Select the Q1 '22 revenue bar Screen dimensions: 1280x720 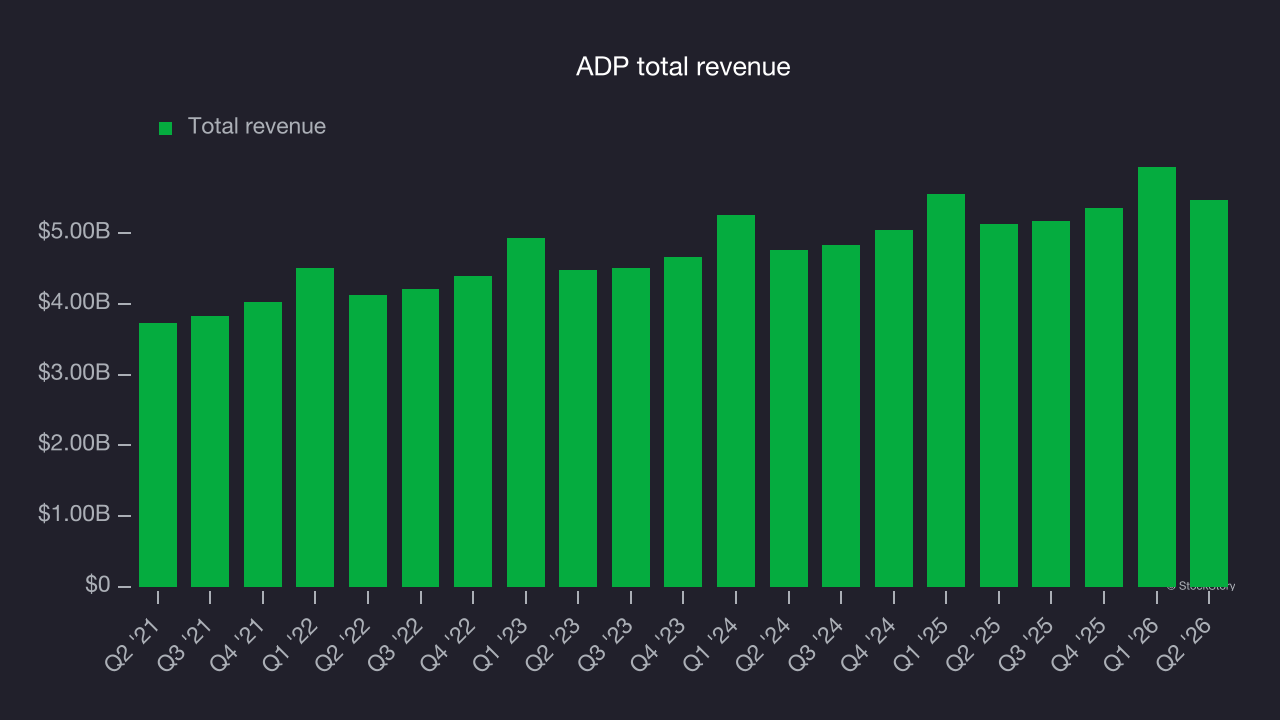pyautogui.click(x=315, y=427)
